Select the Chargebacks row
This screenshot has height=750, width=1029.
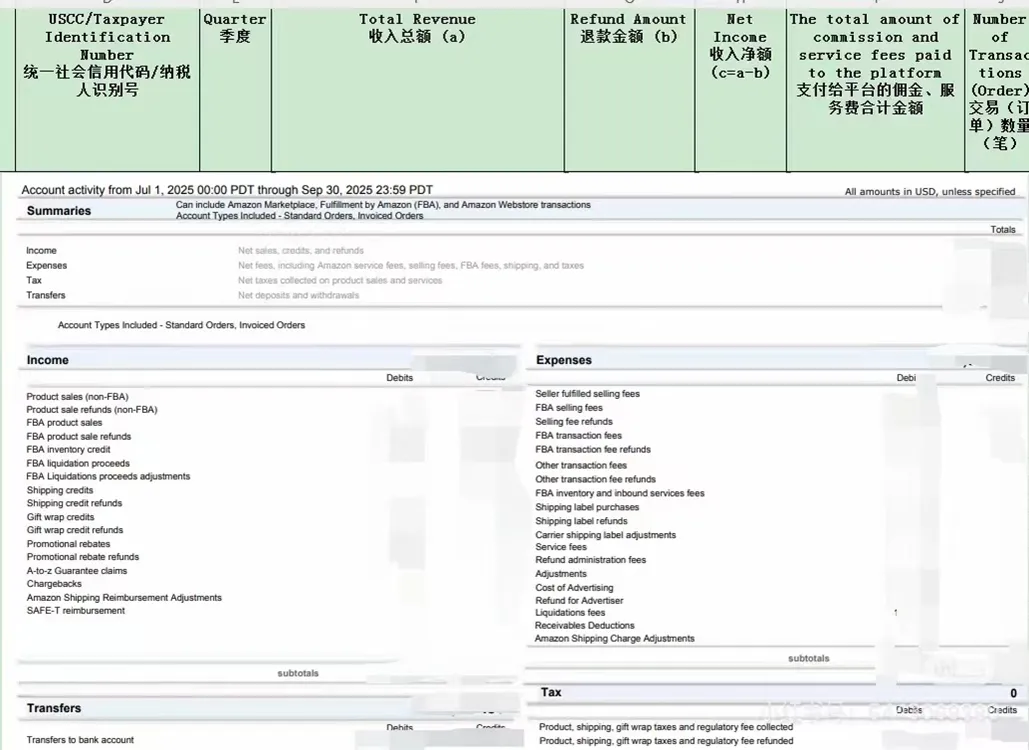tap(54, 584)
